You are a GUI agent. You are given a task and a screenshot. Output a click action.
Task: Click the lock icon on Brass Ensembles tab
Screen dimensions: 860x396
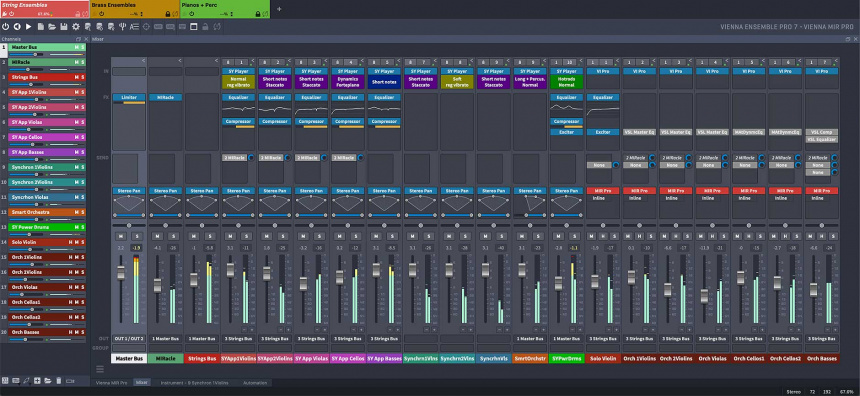pyautogui.click(x=168, y=14)
